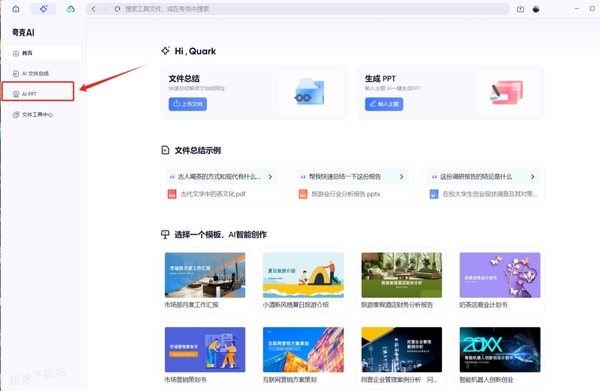The width and height of the screenshot is (600, 391).
Task: Click the AI 文件总结 sidebar icon
Action: point(16,73)
